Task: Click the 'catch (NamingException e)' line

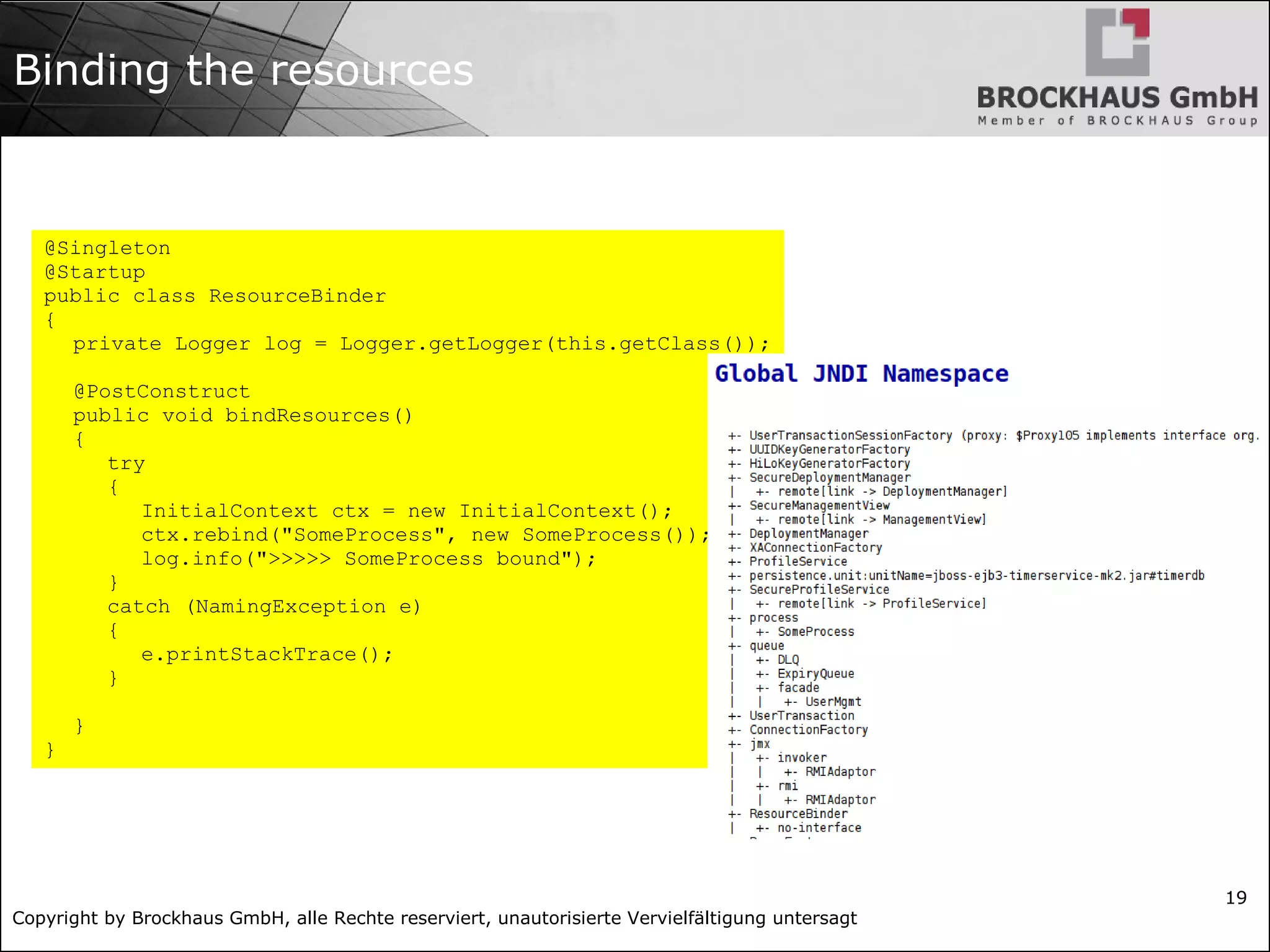Action: [264, 606]
